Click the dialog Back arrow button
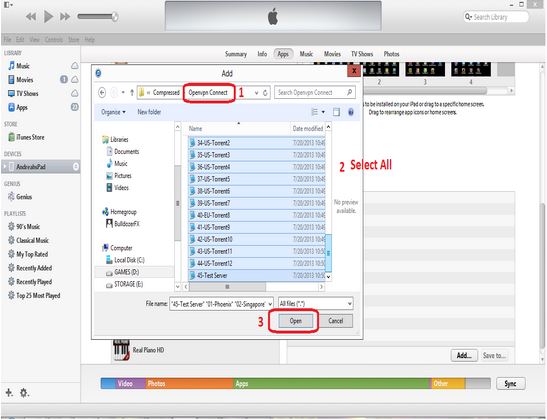The width and height of the screenshot is (547, 420). pos(102,92)
